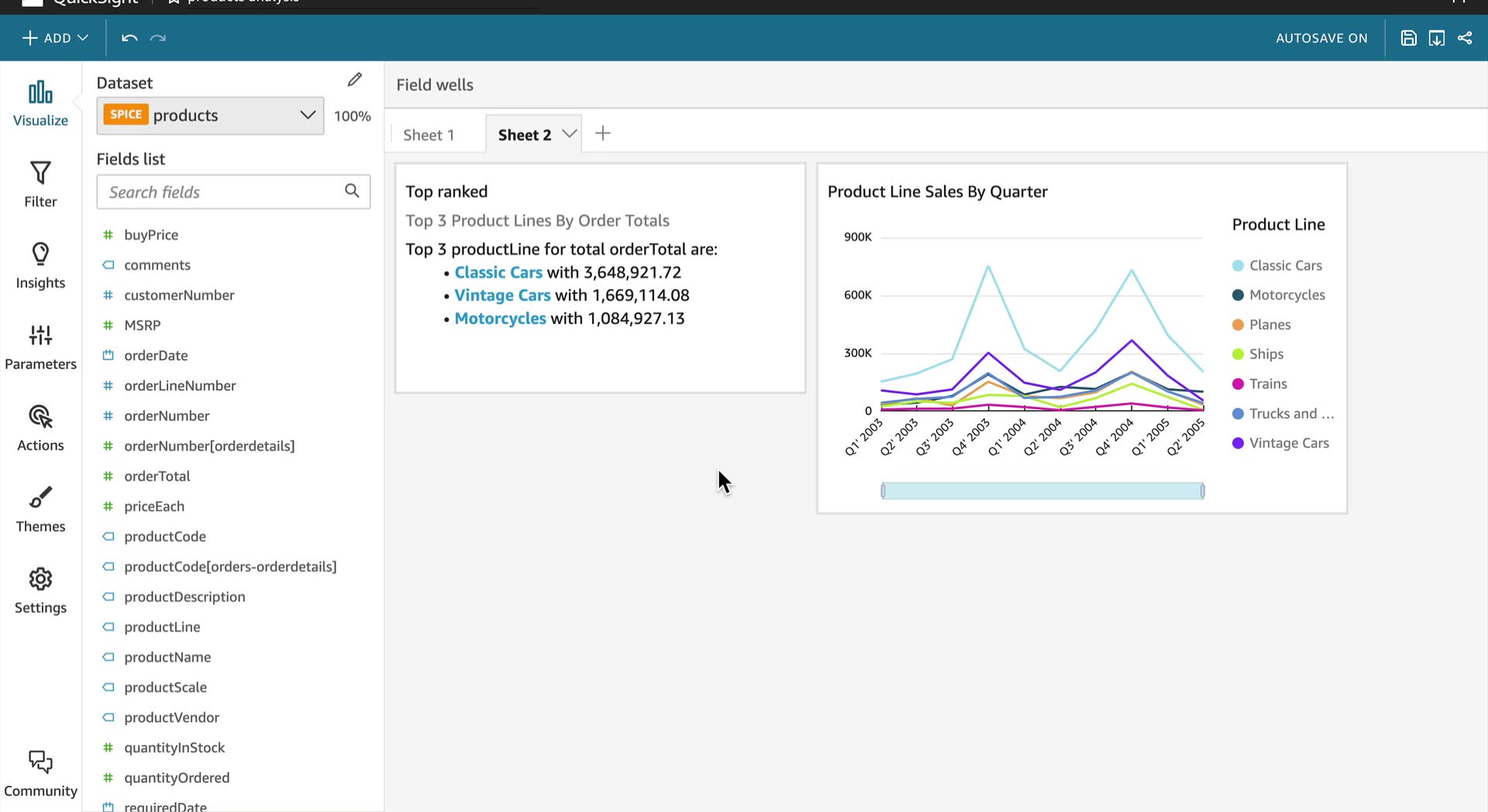Click the Classic Cars legend color dot
The width and height of the screenshot is (1488, 812).
click(1238, 266)
